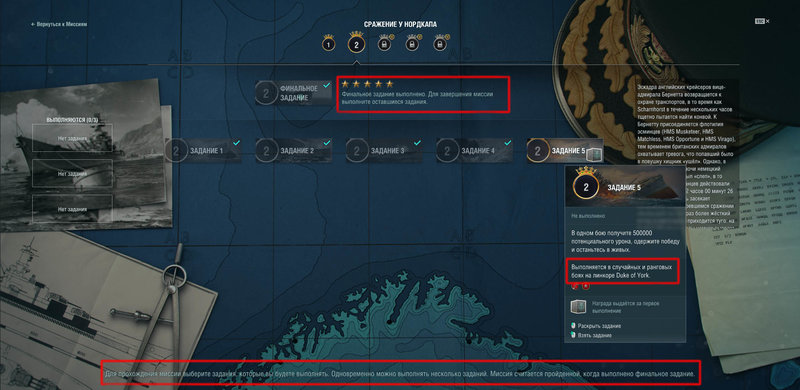Click the container reward icon on Задание 5
This screenshot has height=390, width=800.
(594, 151)
